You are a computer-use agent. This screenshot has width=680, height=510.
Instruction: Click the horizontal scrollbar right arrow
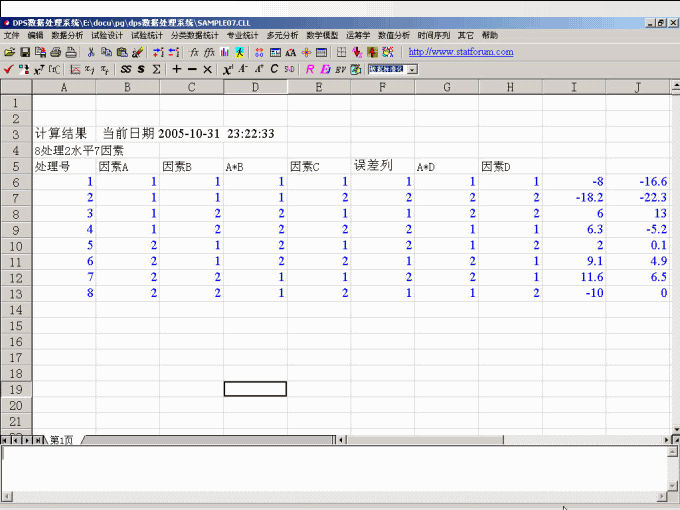tap(664, 440)
